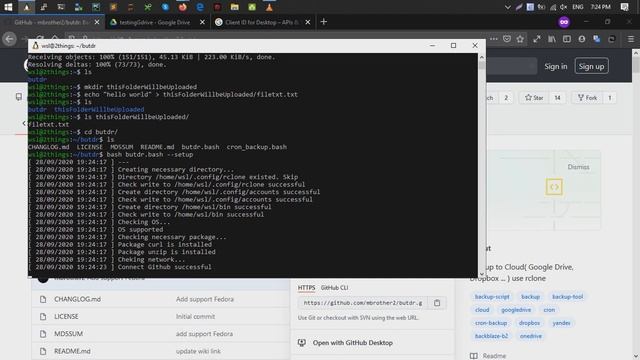Open the Firefox hamburger menu
640x360 pixels.
pyautogui.click(x=631, y=39)
